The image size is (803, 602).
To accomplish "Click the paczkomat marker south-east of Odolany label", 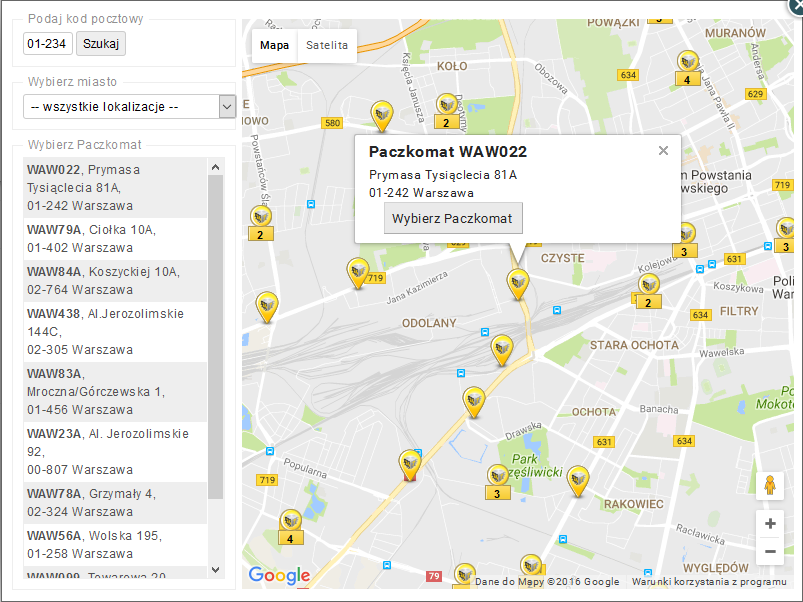I will click(502, 351).
